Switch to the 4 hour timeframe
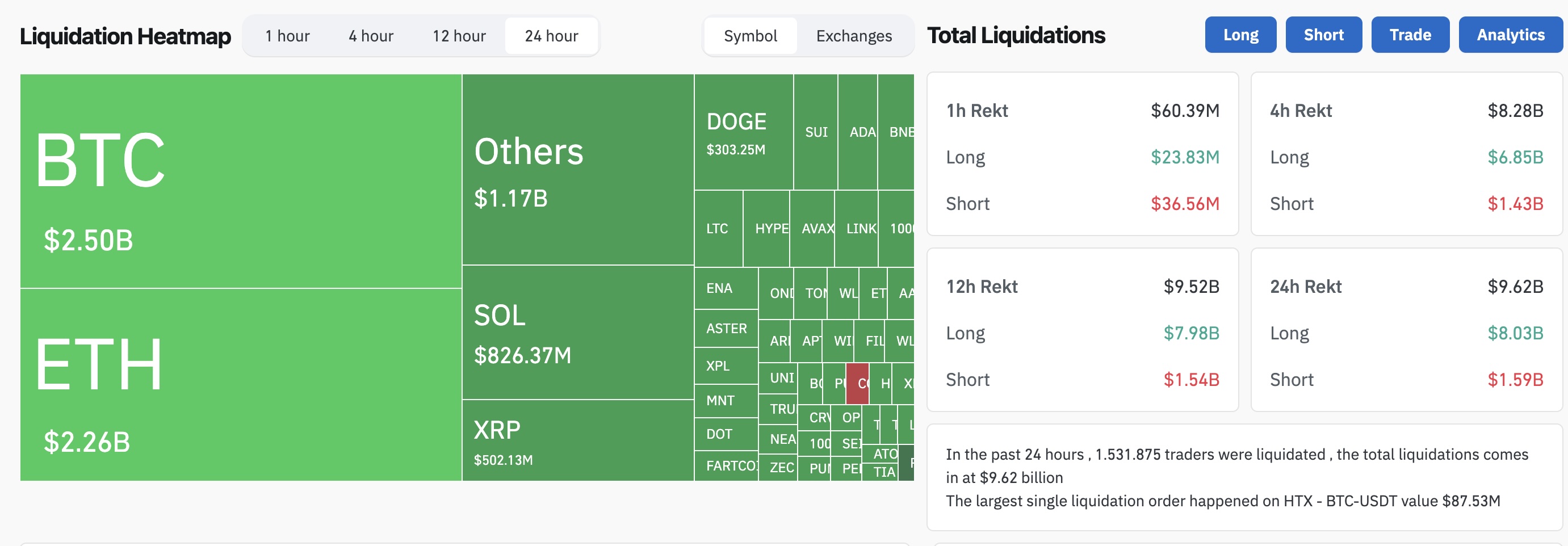The width and height of the screenshot is (1568, 546). 371,36
